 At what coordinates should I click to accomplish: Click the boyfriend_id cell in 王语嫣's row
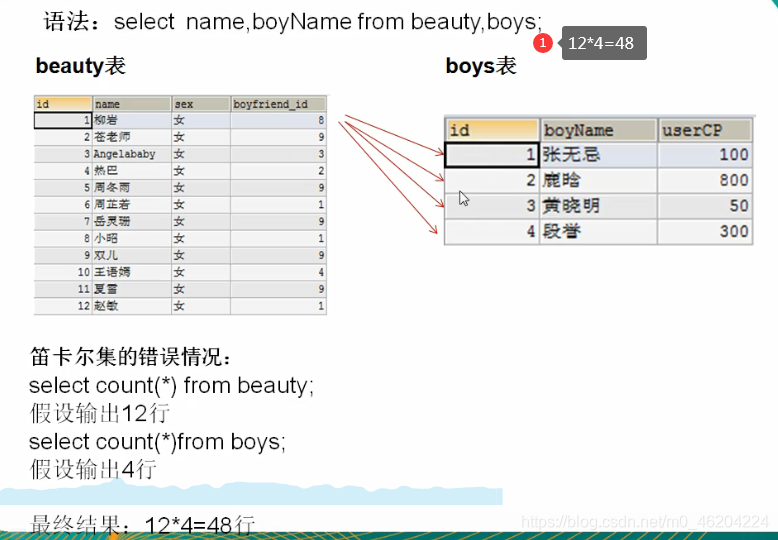coord(278,272)
